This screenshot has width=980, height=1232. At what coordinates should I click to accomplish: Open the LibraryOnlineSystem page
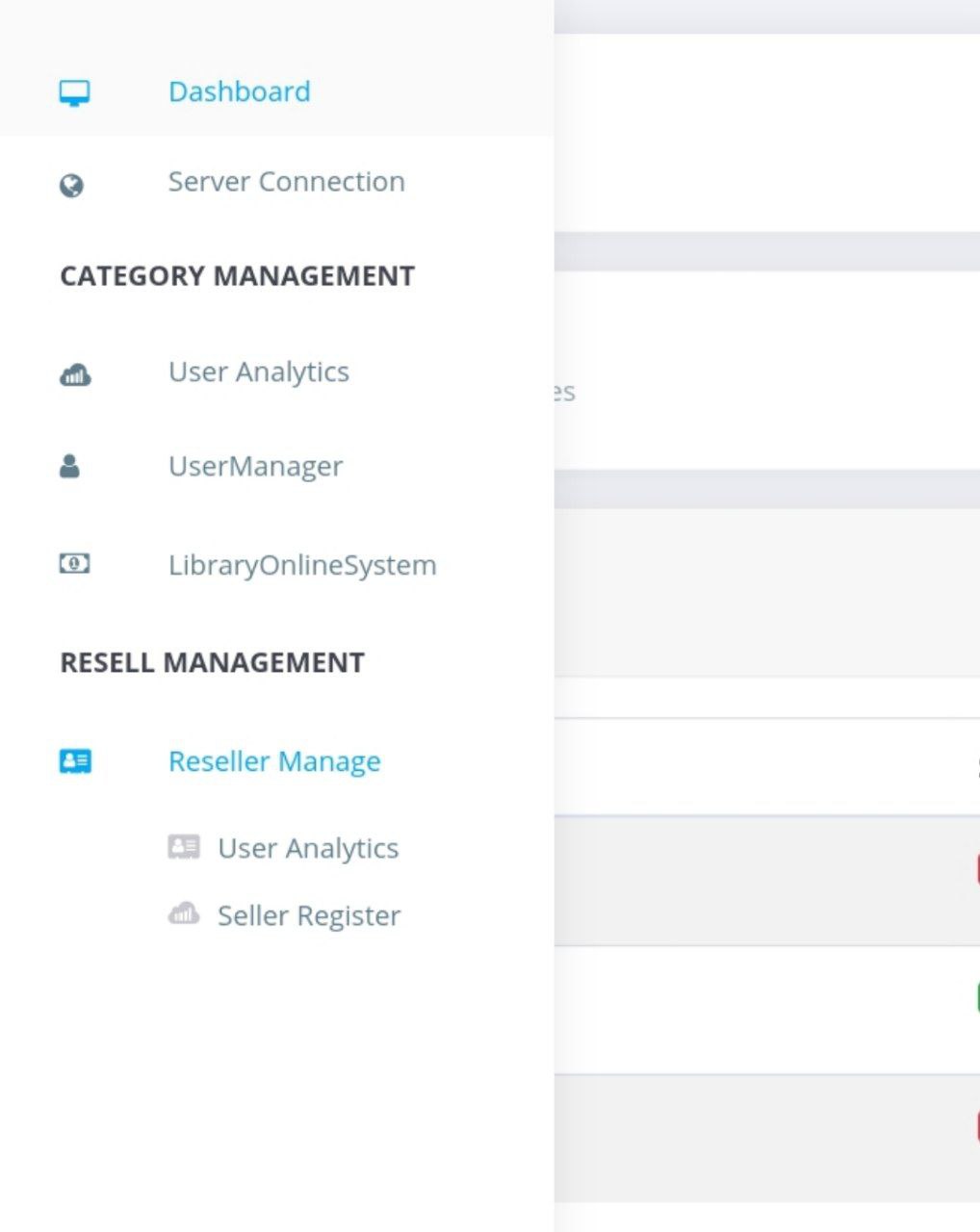coord(301,565)
